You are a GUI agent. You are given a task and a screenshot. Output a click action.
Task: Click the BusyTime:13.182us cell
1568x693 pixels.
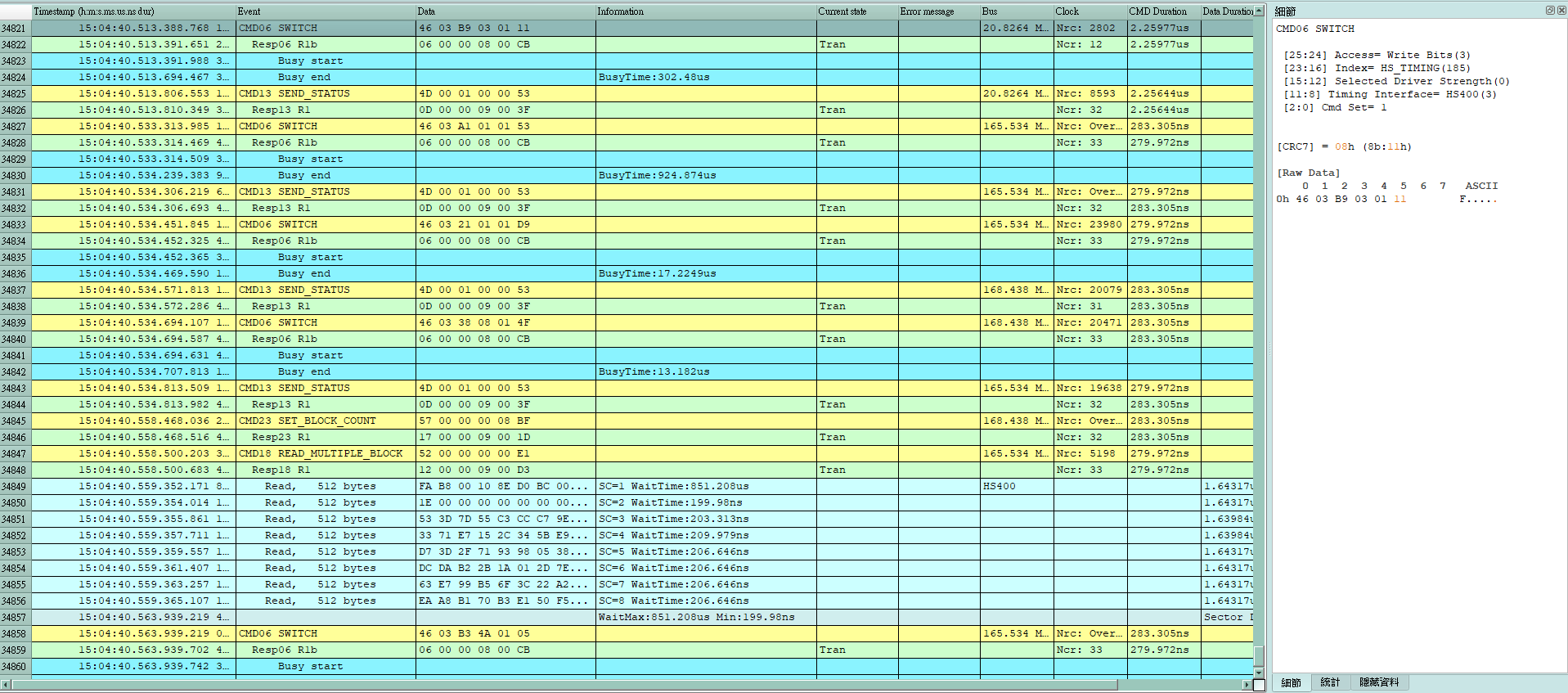pos(706,371)
